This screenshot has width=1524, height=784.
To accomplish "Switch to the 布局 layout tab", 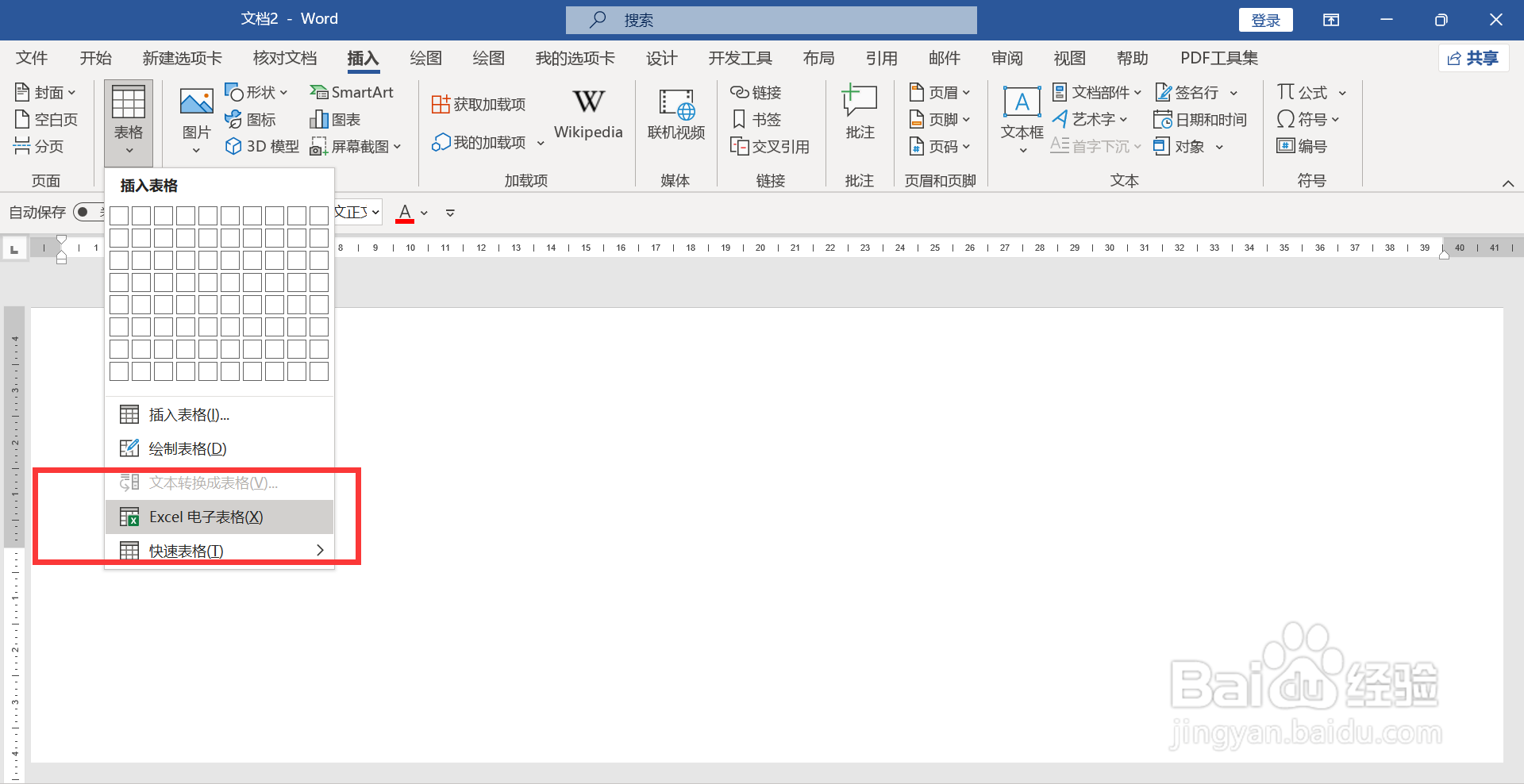I will click(x=818, y=59).
